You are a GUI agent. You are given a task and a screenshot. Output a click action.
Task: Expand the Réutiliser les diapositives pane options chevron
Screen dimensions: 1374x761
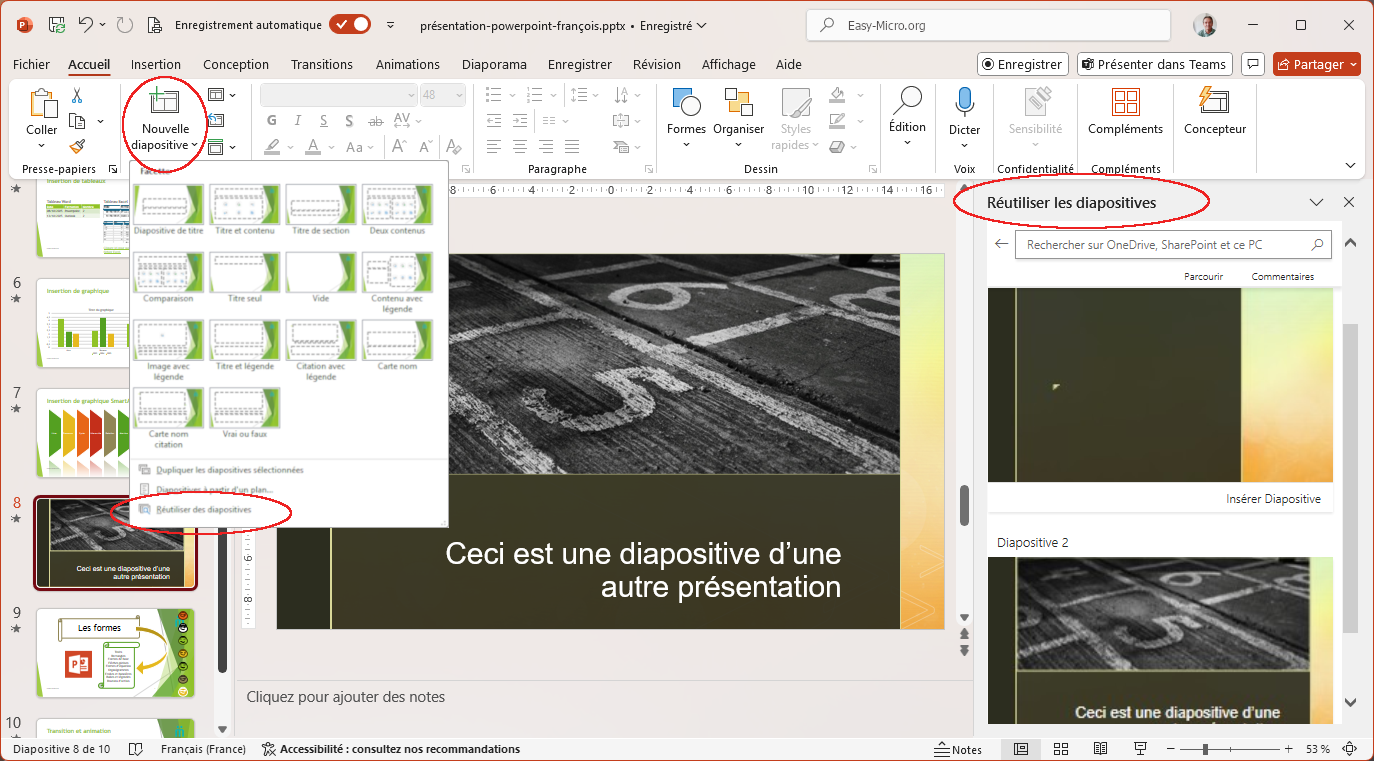[1316, 203]
